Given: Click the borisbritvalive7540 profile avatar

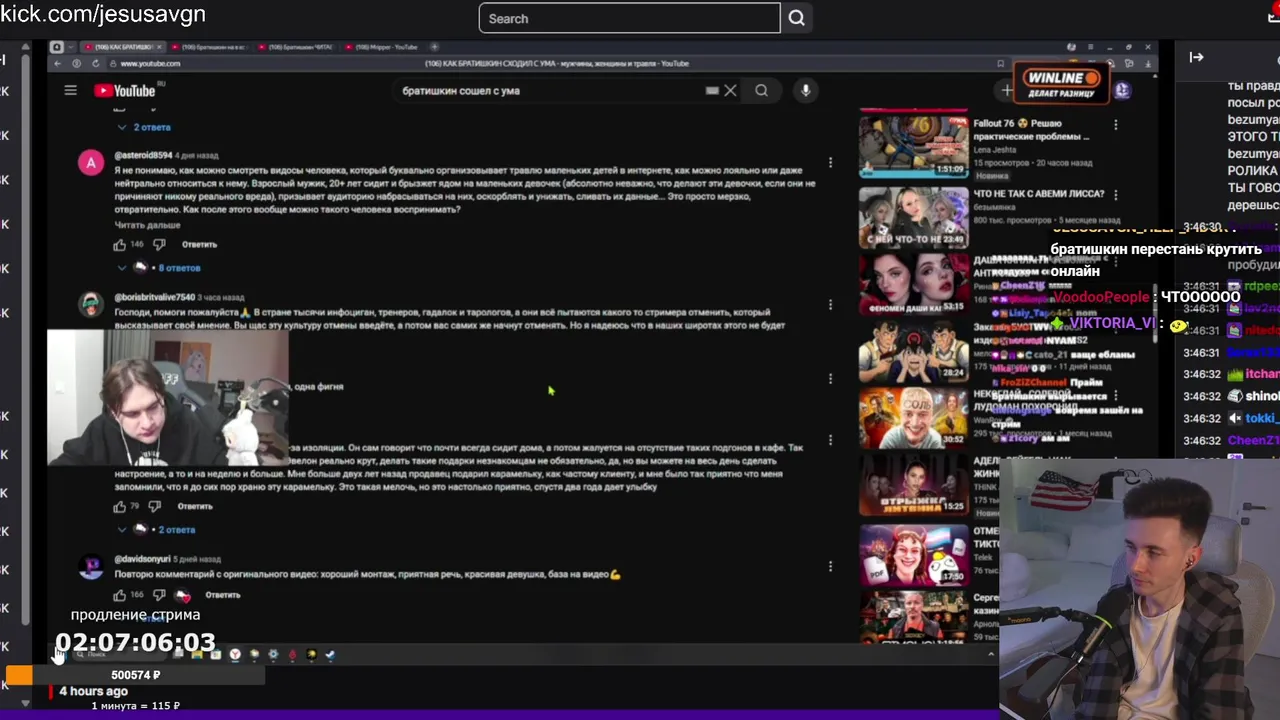Looking at the screenshot, I should coord(91,304).
